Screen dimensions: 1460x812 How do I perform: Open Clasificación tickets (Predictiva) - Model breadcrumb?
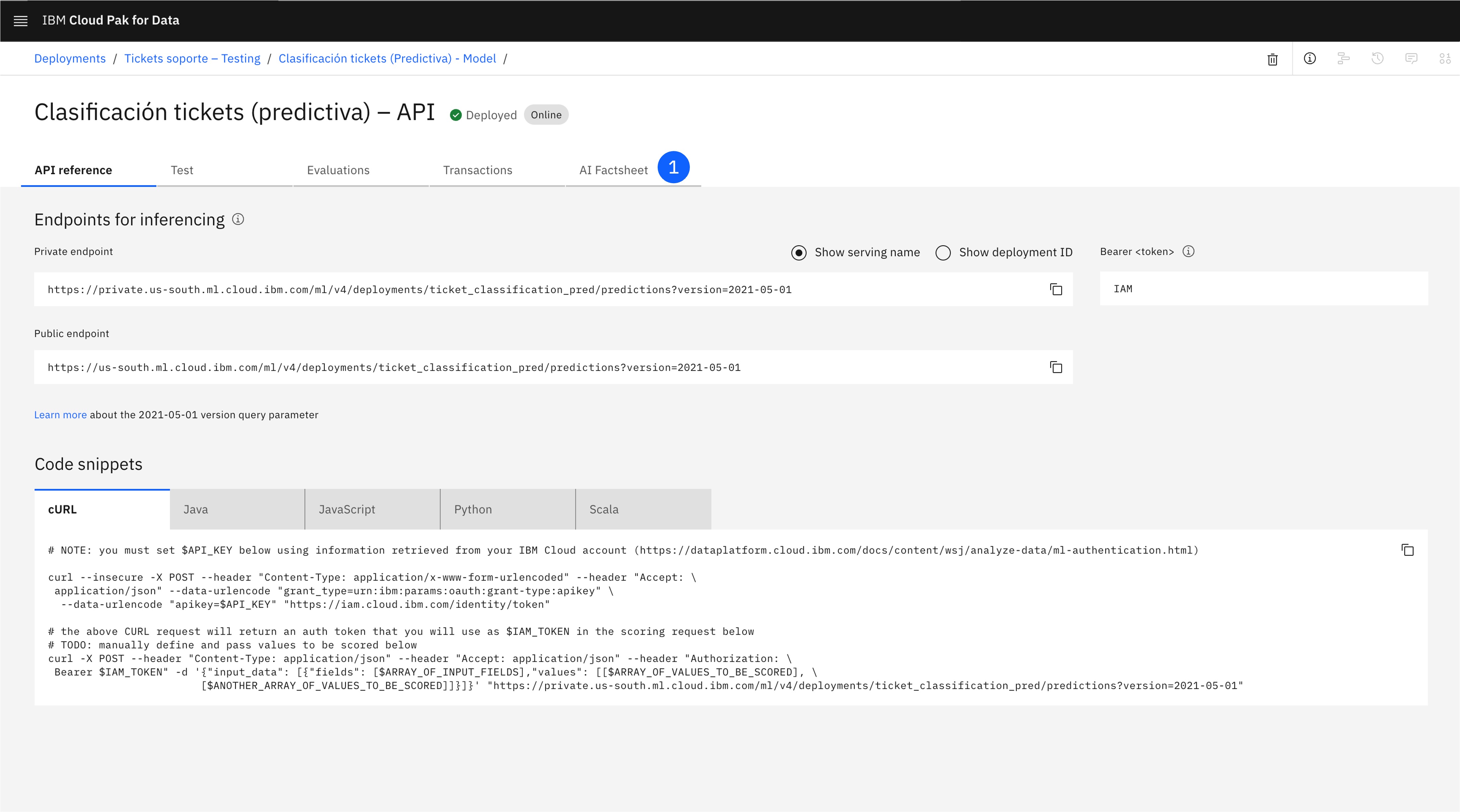pos(387,58)
